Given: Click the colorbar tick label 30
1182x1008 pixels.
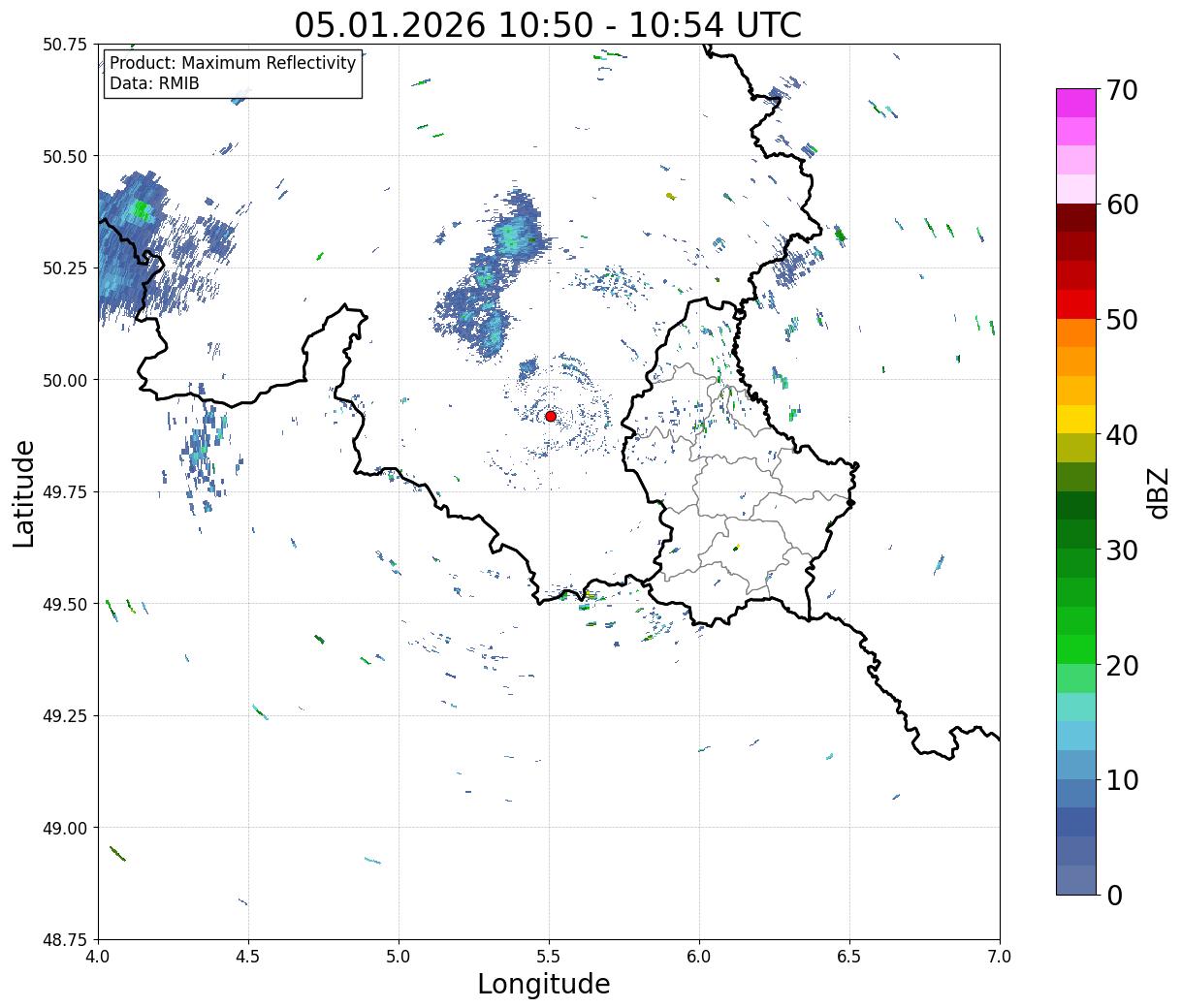Looking at the screenshot, I should (x=1122, y=550).
